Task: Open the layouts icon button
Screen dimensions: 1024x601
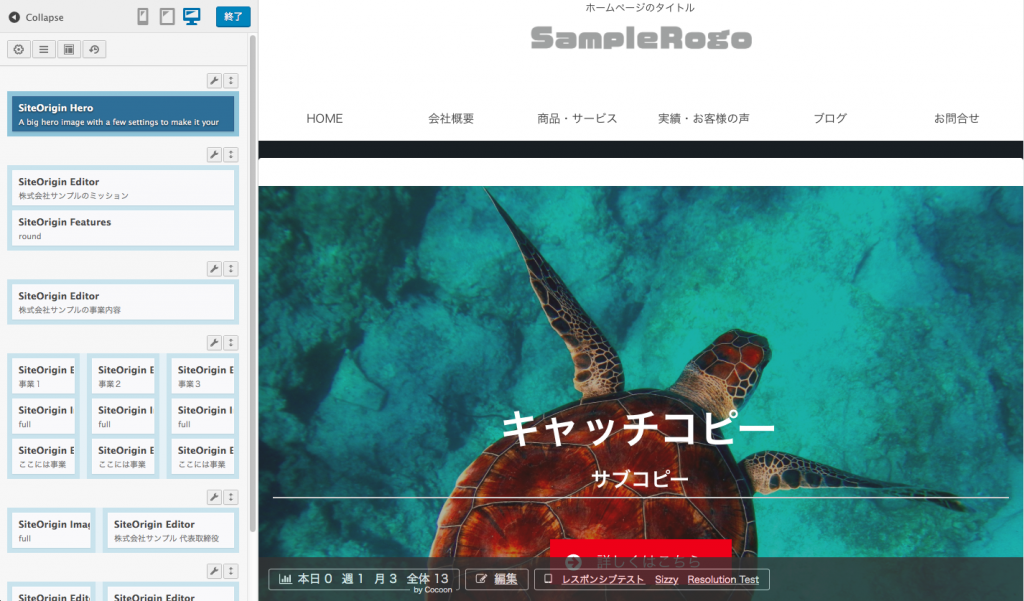Action: click(69, 49)
